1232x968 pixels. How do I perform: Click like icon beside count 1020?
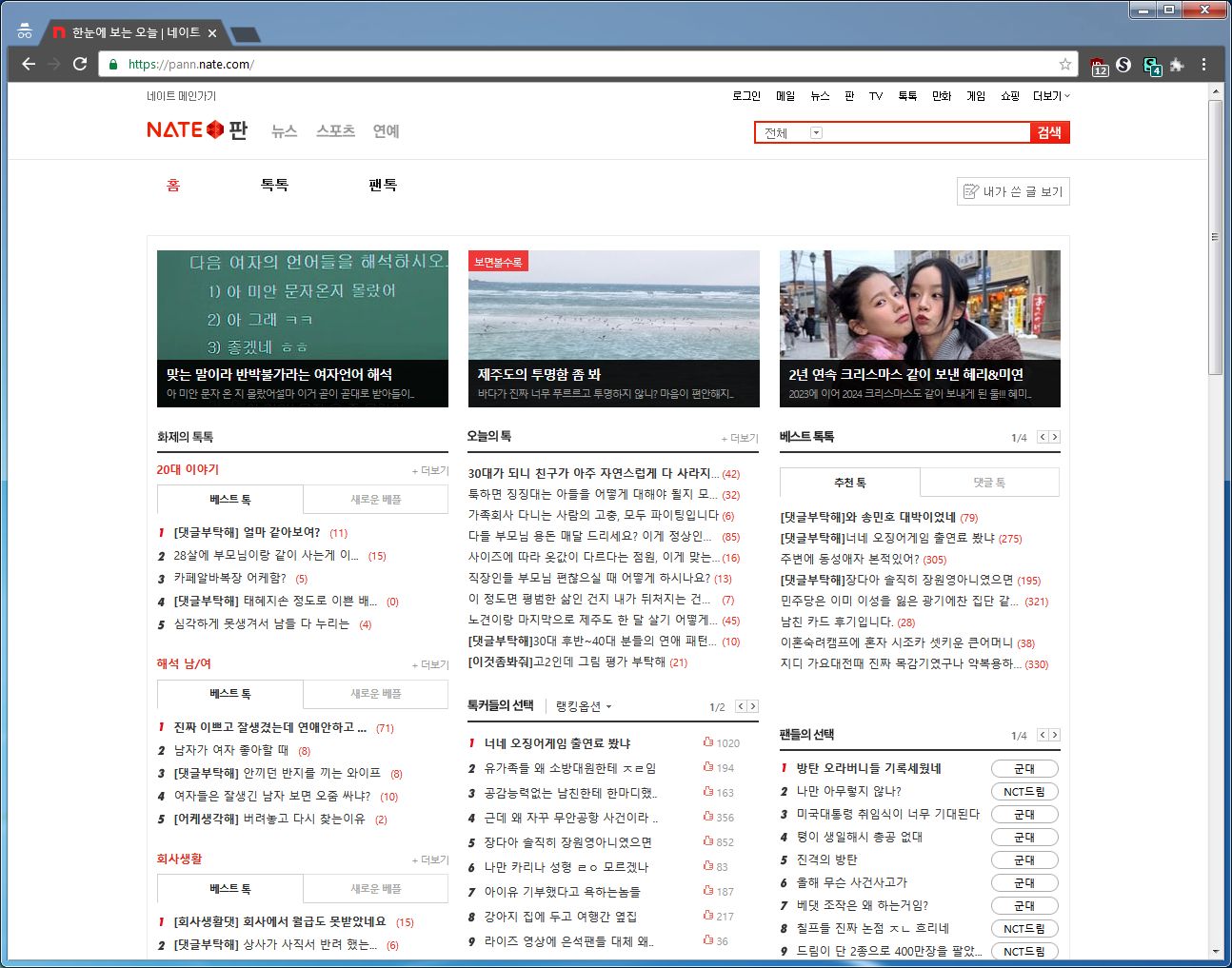[707, 742]
